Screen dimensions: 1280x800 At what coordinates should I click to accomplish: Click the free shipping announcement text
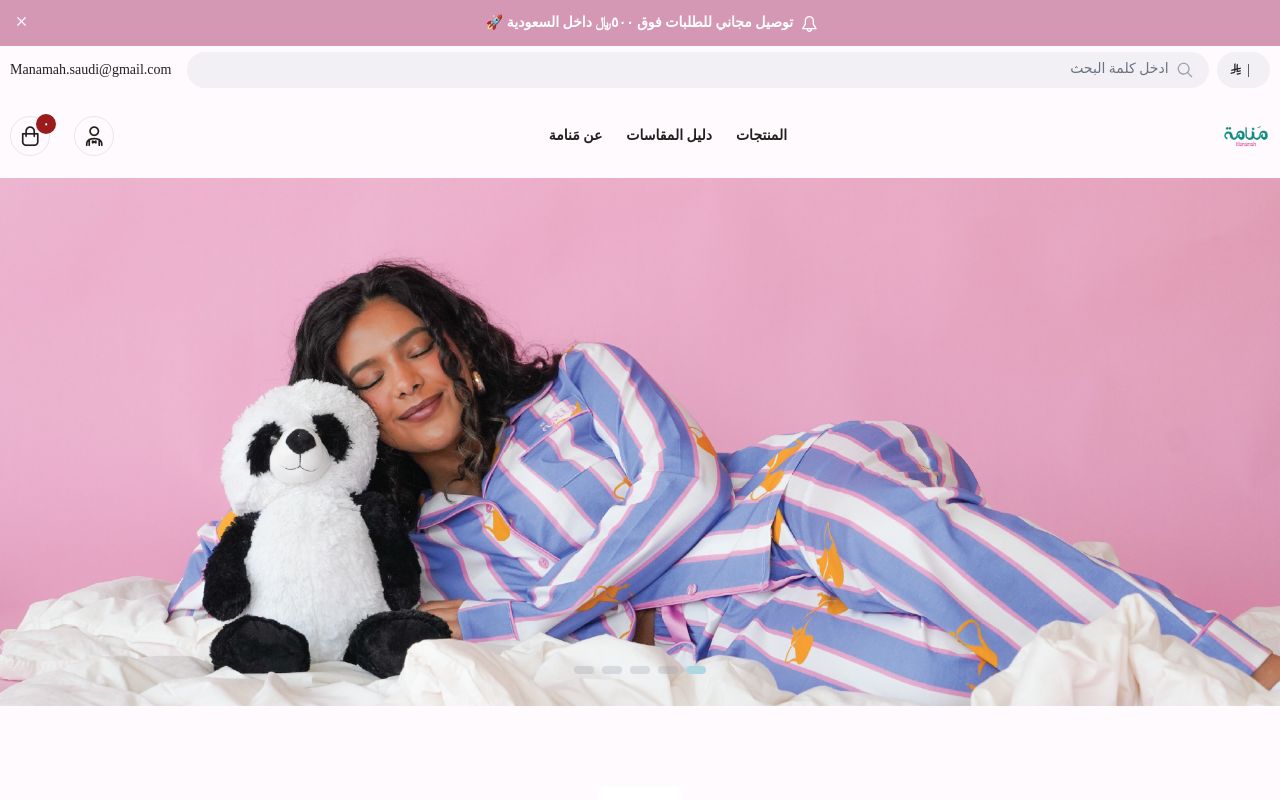tap(640, 22)
